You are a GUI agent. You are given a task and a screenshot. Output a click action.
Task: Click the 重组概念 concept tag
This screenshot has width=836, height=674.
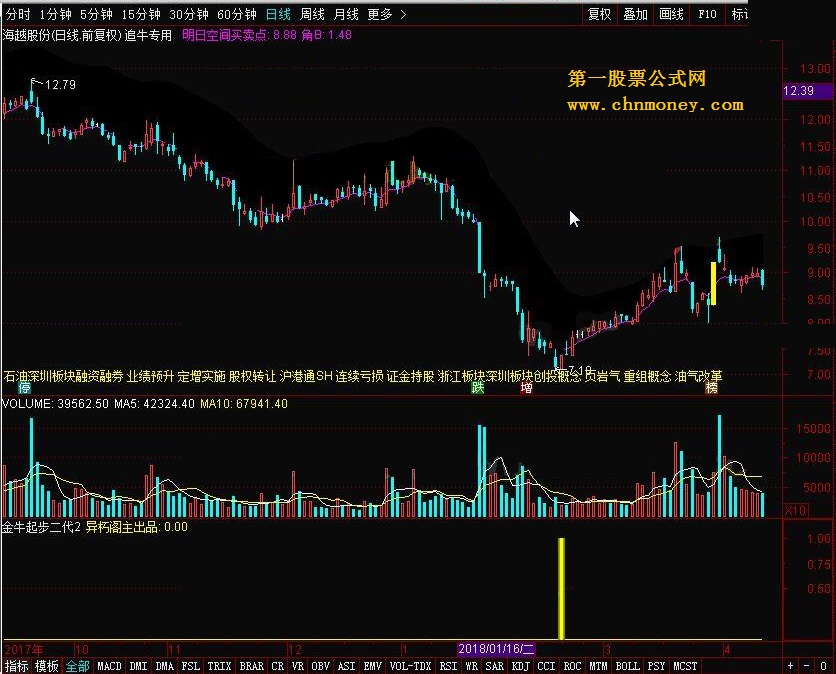648,376
